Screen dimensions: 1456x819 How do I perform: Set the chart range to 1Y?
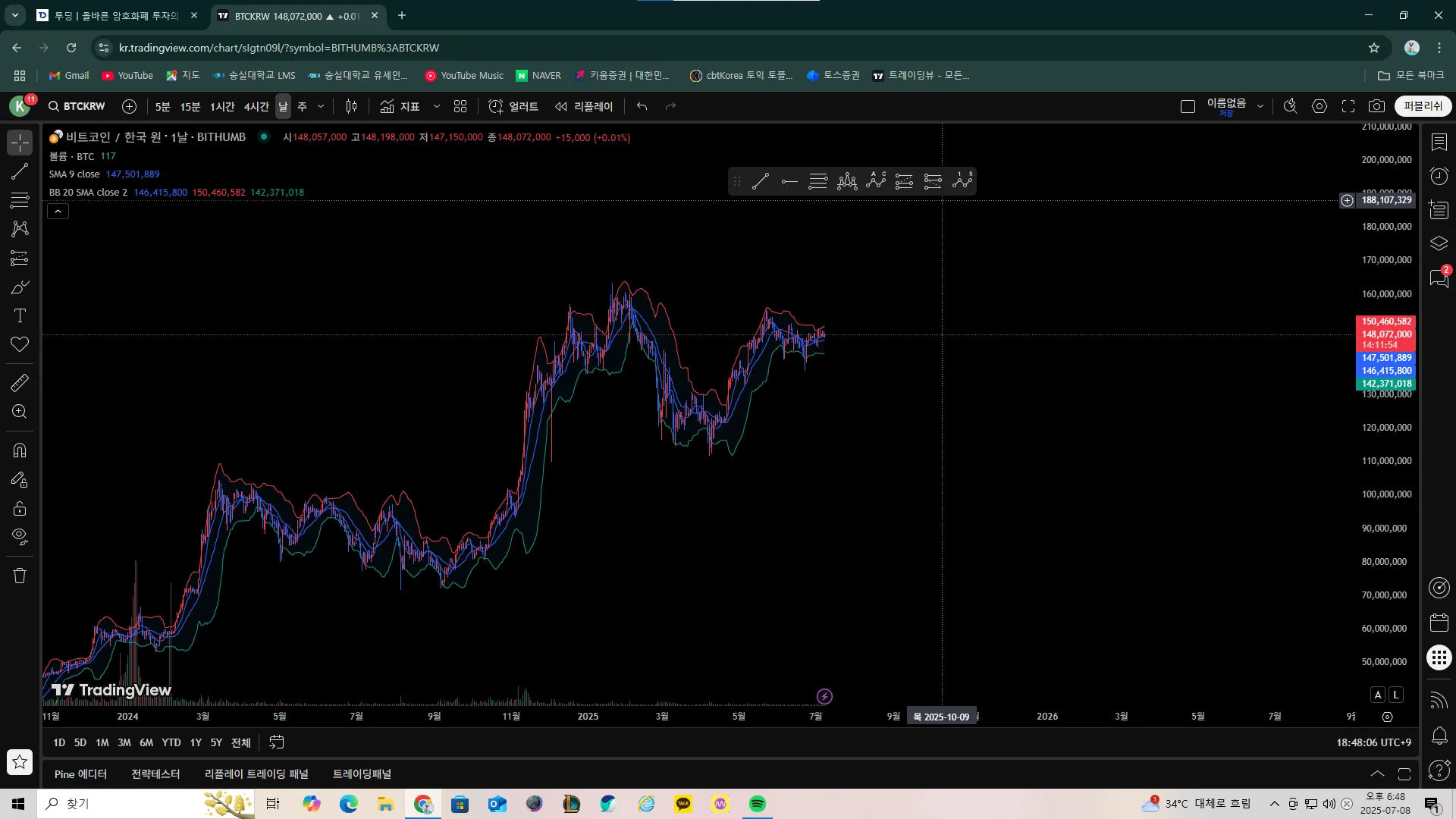[196, 742]
